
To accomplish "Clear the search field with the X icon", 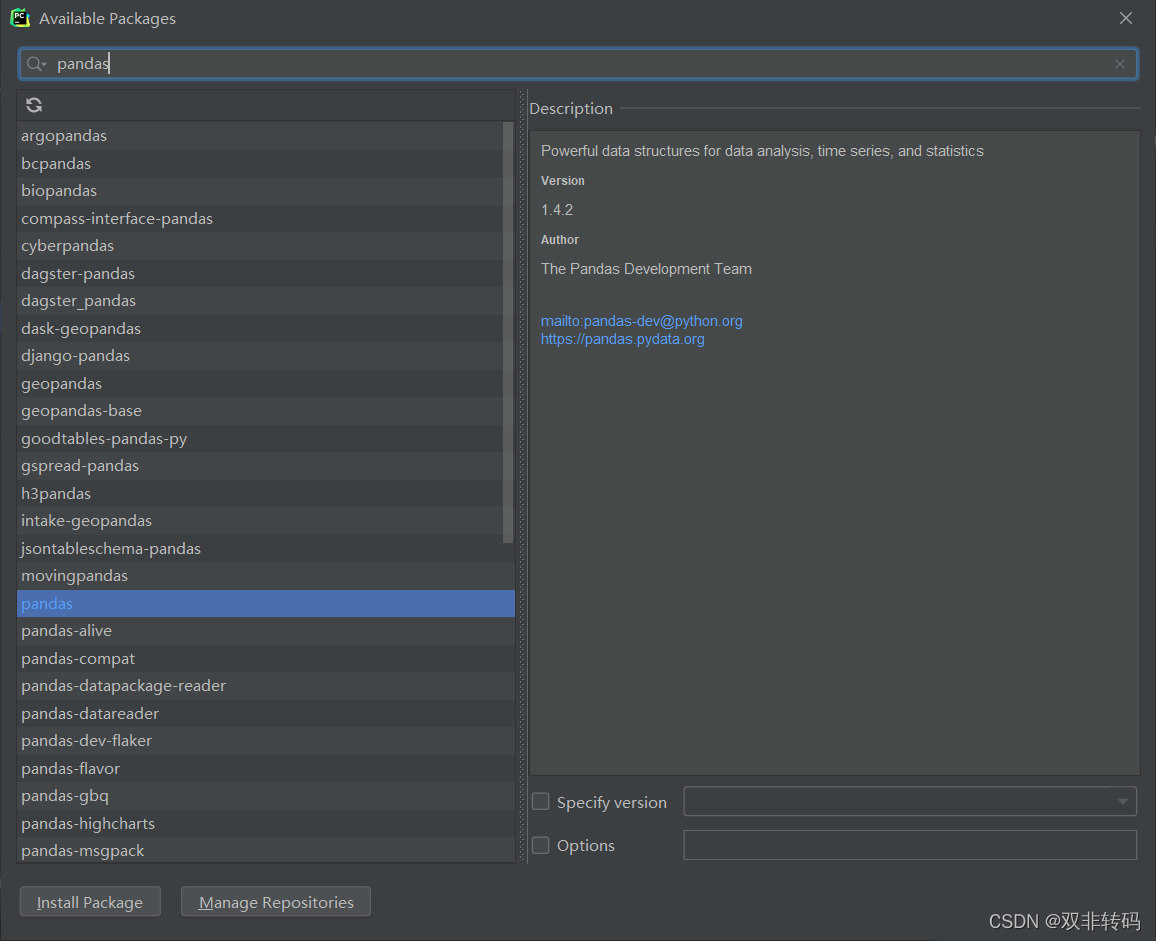I will (x=1120, y=64).
